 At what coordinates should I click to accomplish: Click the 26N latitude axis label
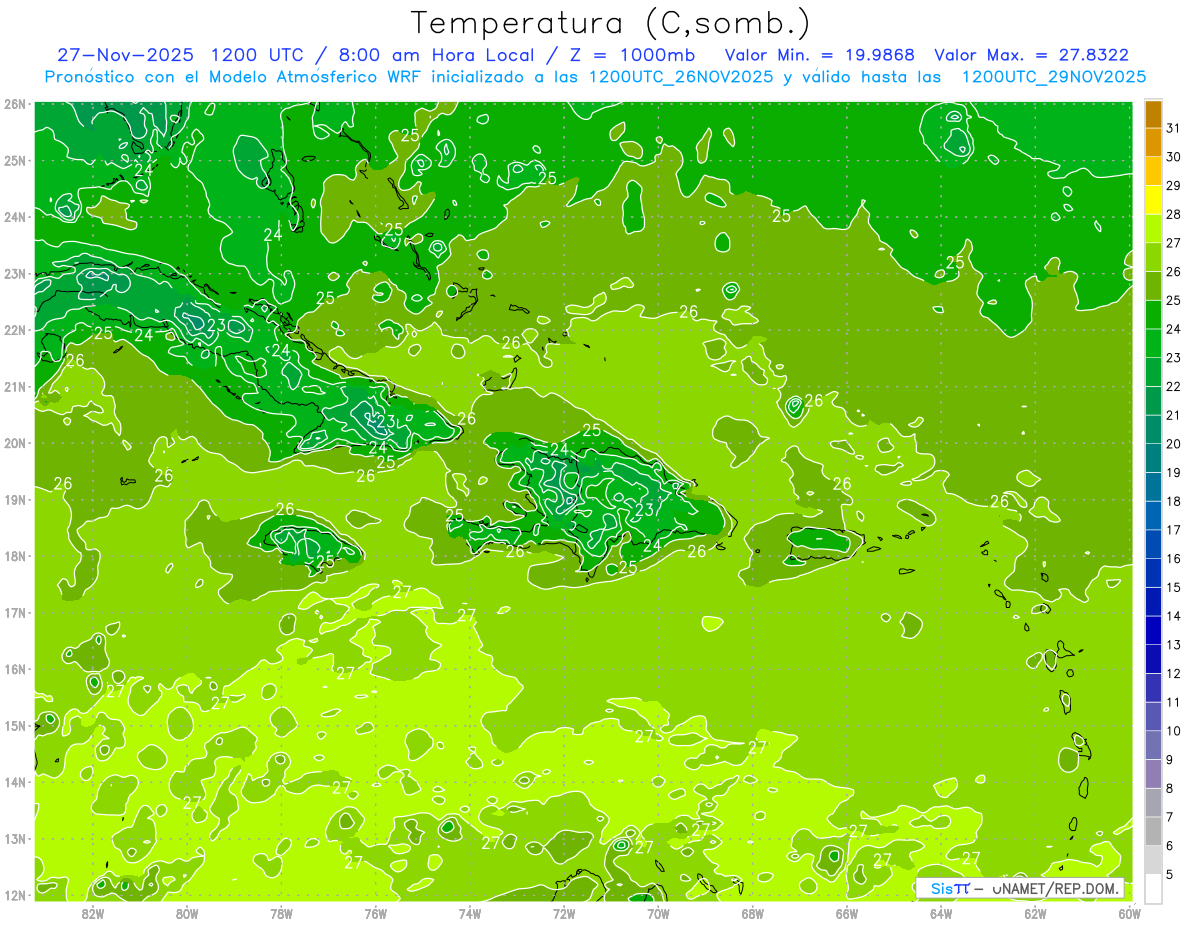[15, 104]
